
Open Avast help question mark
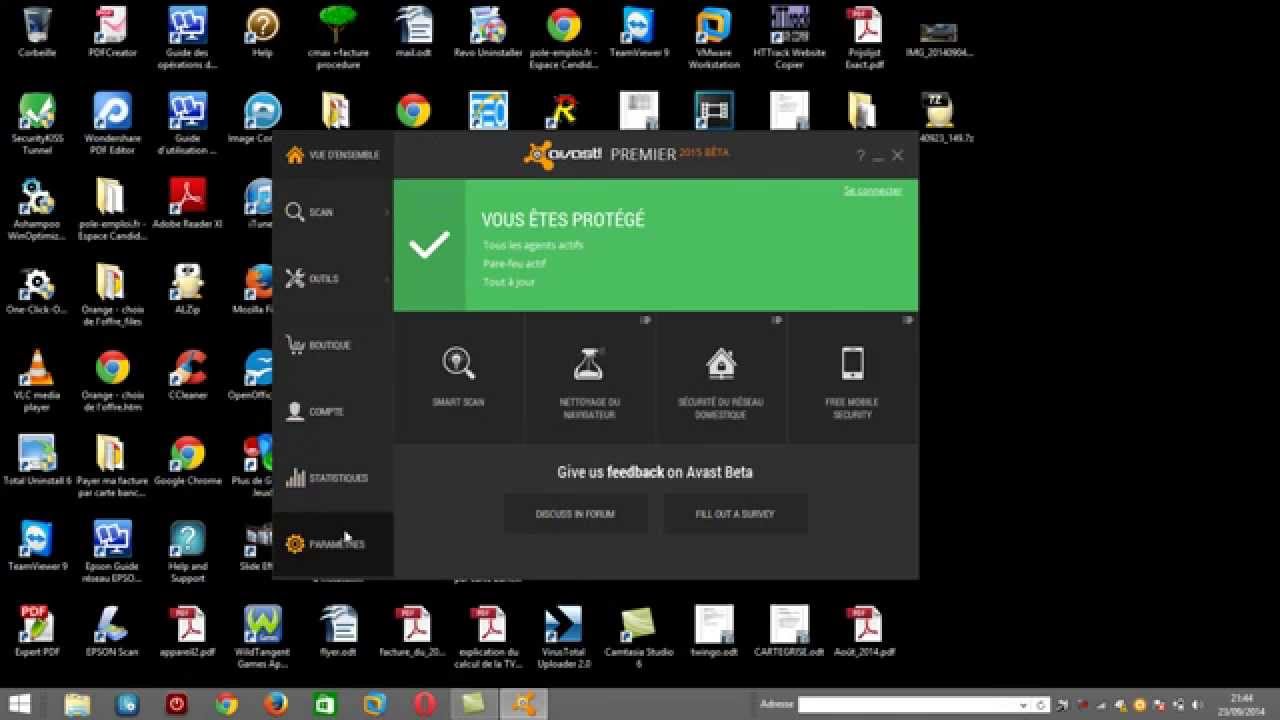click(x=860, y=156)
